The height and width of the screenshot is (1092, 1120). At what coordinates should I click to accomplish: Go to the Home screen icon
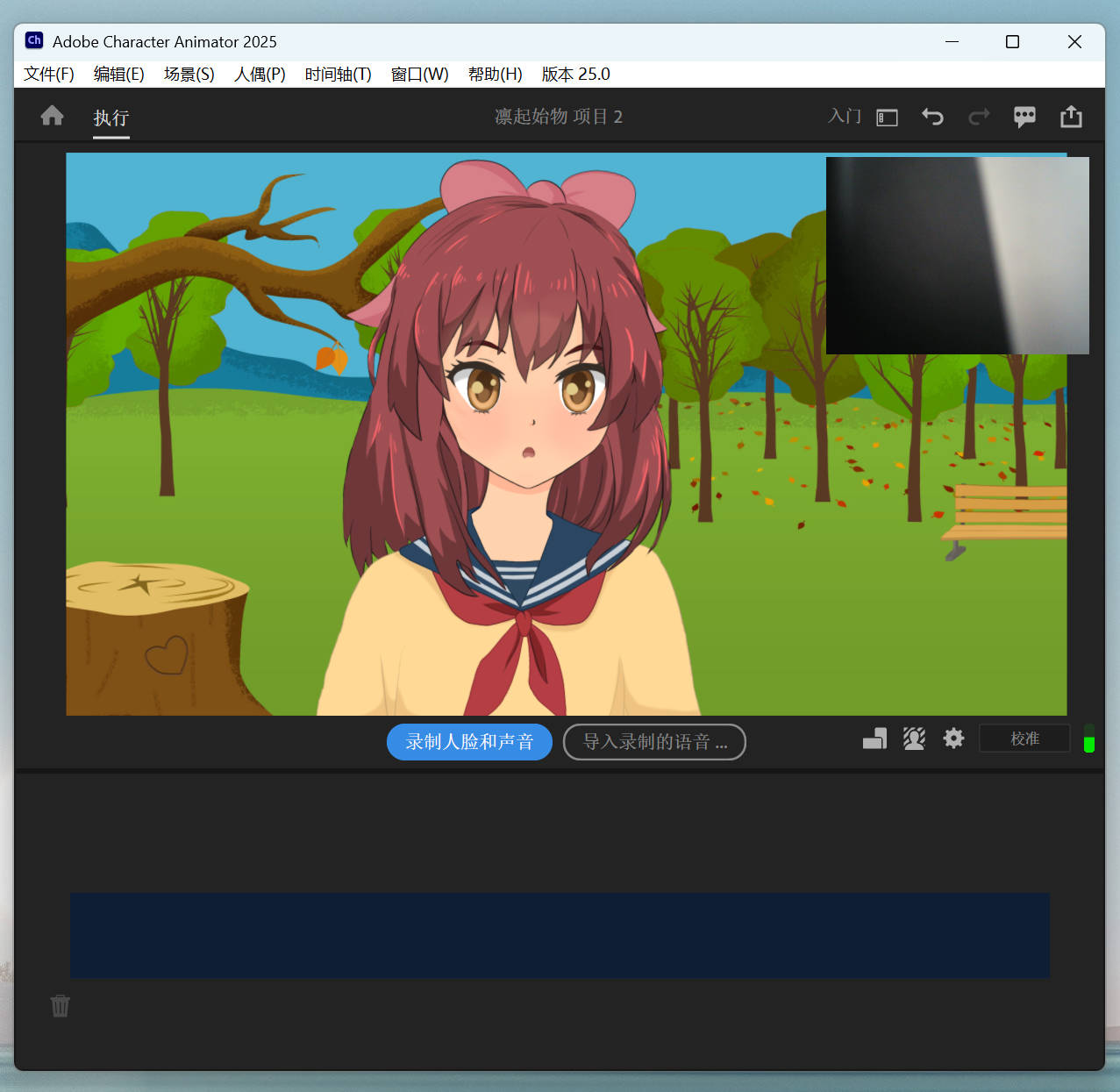52,116
